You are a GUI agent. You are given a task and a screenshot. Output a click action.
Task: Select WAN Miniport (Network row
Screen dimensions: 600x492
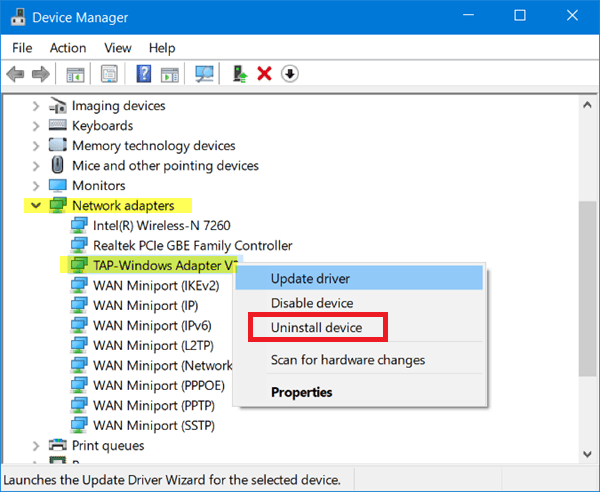163,365
